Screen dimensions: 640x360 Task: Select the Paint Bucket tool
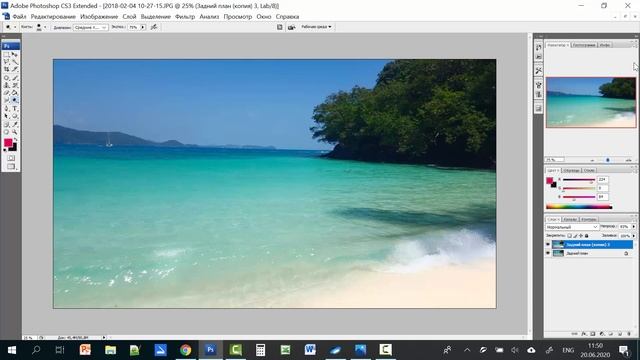[x=14, y=92]
